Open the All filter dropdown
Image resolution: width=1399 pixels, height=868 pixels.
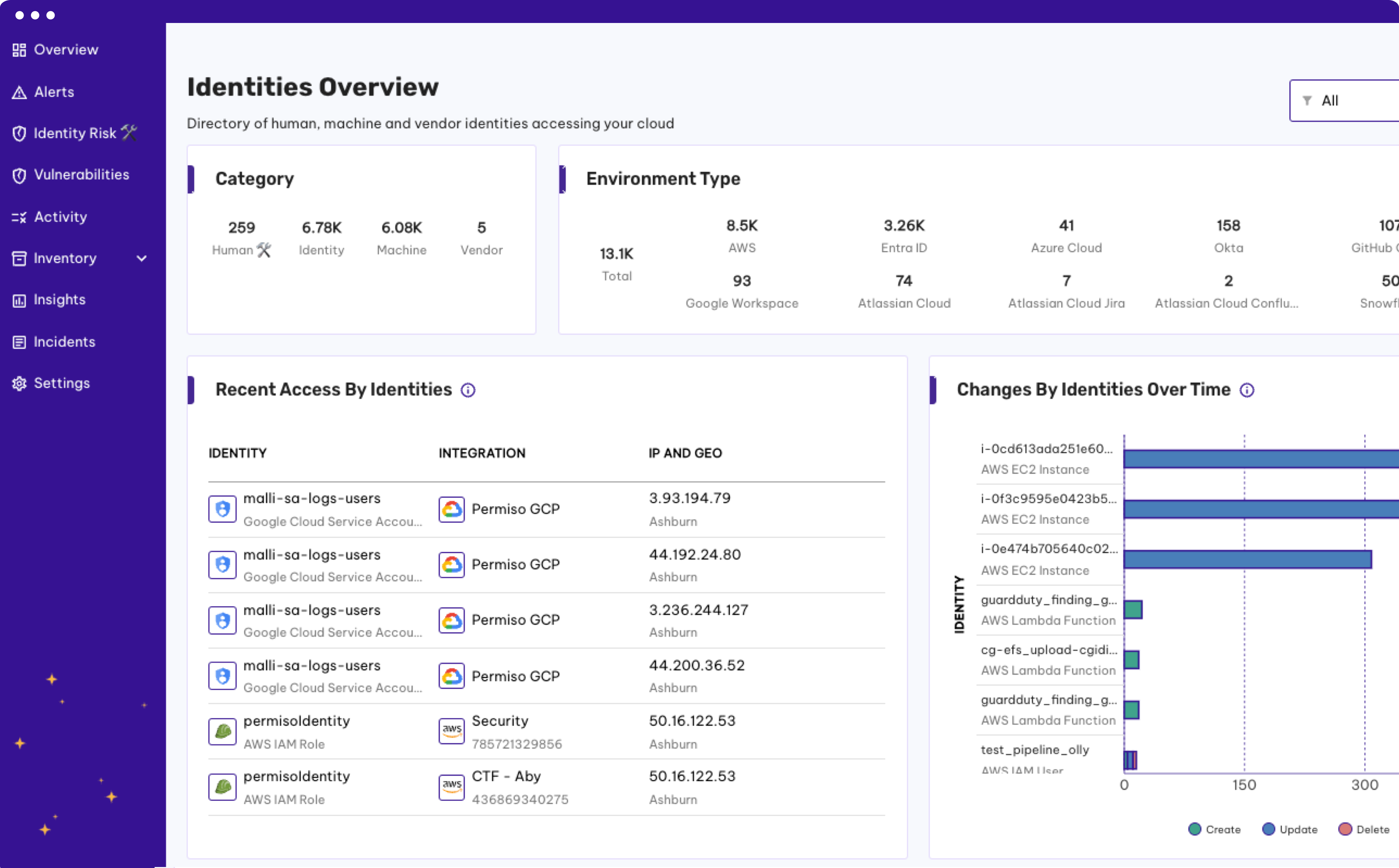1344,101
